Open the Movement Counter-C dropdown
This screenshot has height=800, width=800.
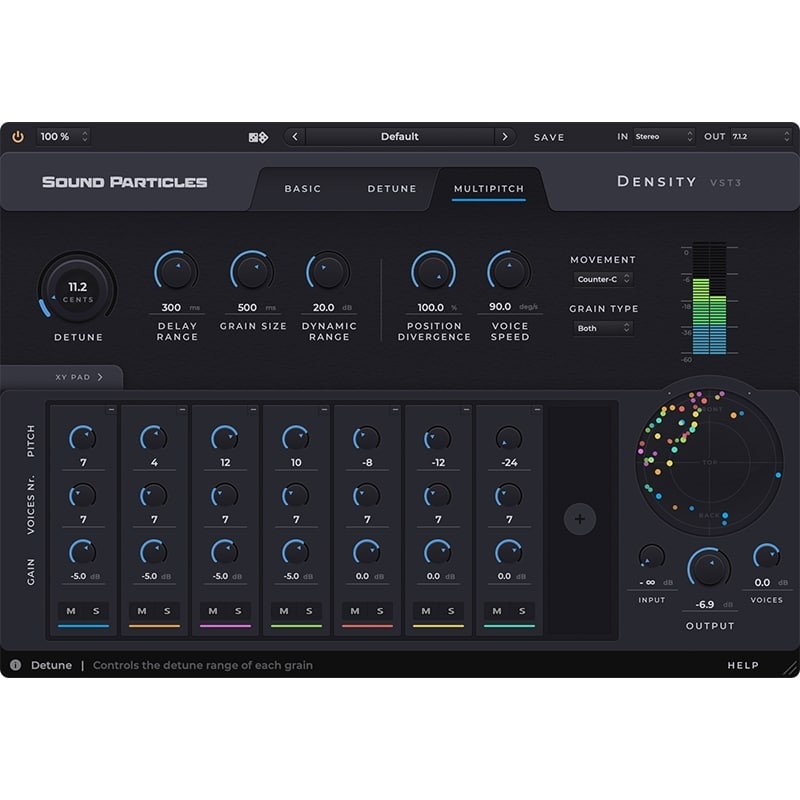pos(603,279)
